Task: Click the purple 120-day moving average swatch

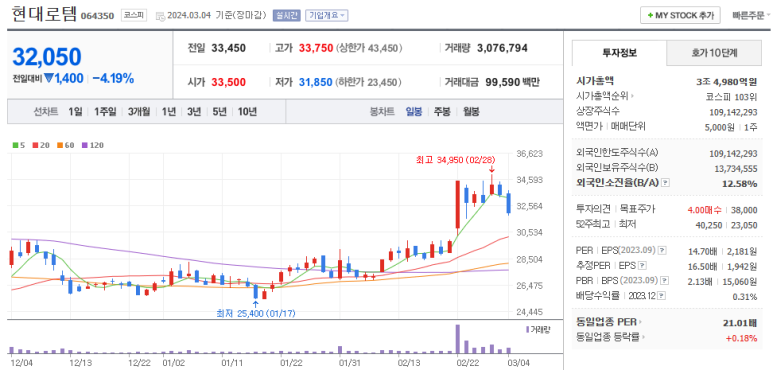Action: pyautogui.click(x=84, y=145)
